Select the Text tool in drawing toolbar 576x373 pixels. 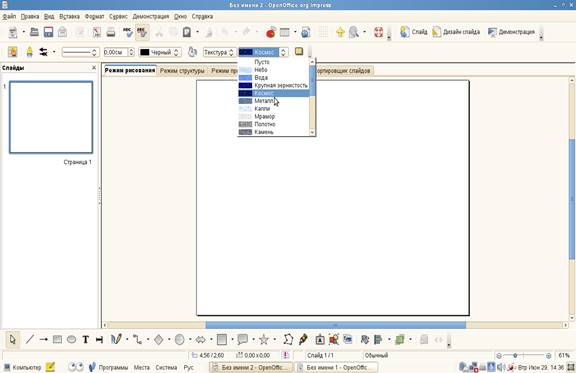point(85,339)
